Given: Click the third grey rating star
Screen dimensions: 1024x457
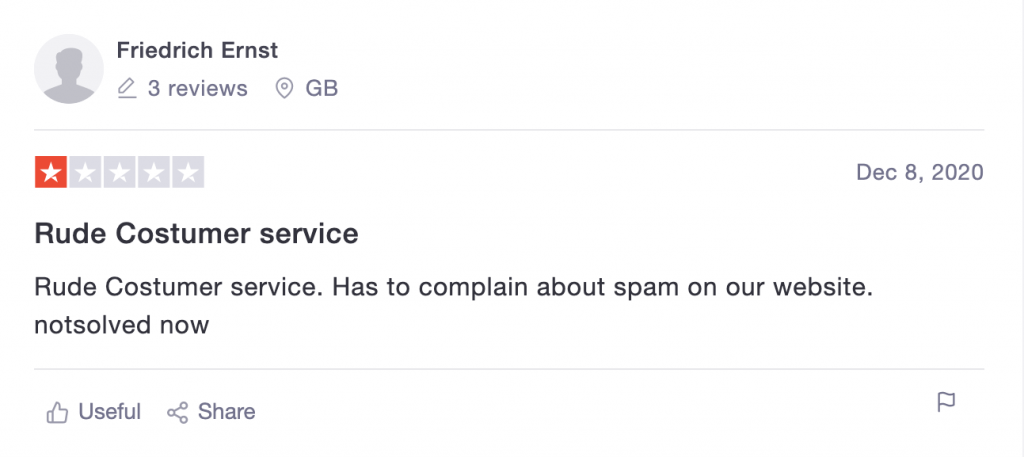Looking at the screenshot, I should tap(120, 172).
